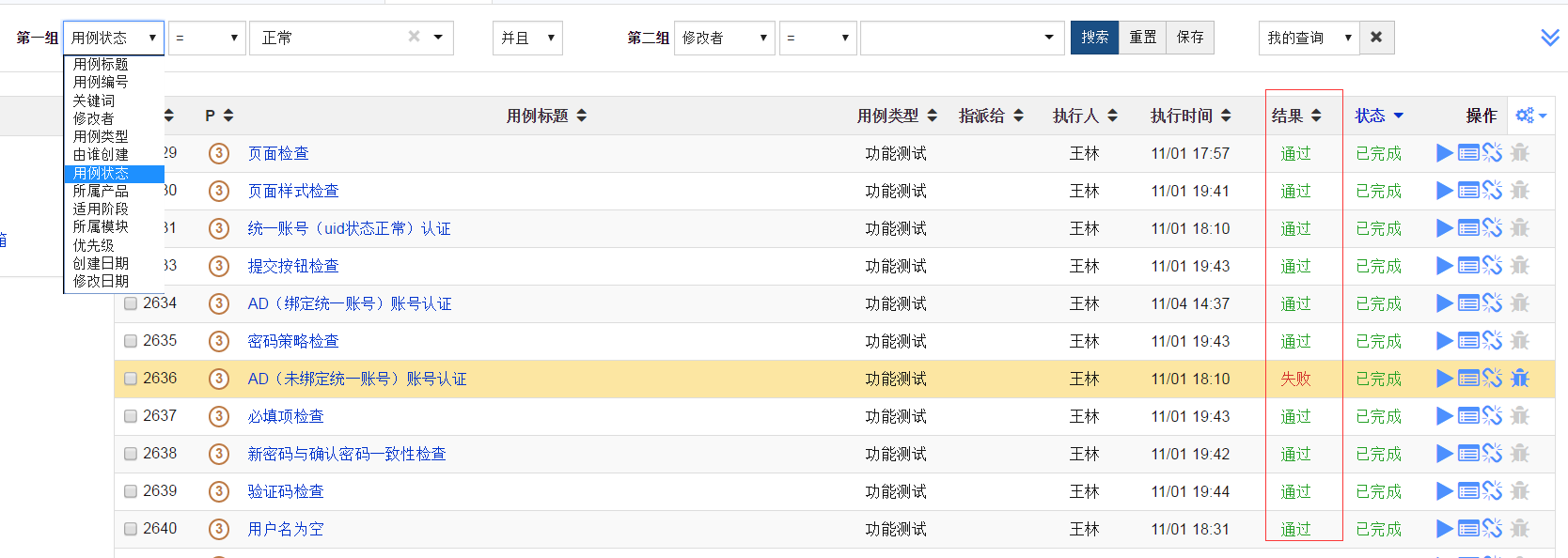The image size is (1568, 558).
Task: Click the 搜索 button
Action: point(1094,38)
